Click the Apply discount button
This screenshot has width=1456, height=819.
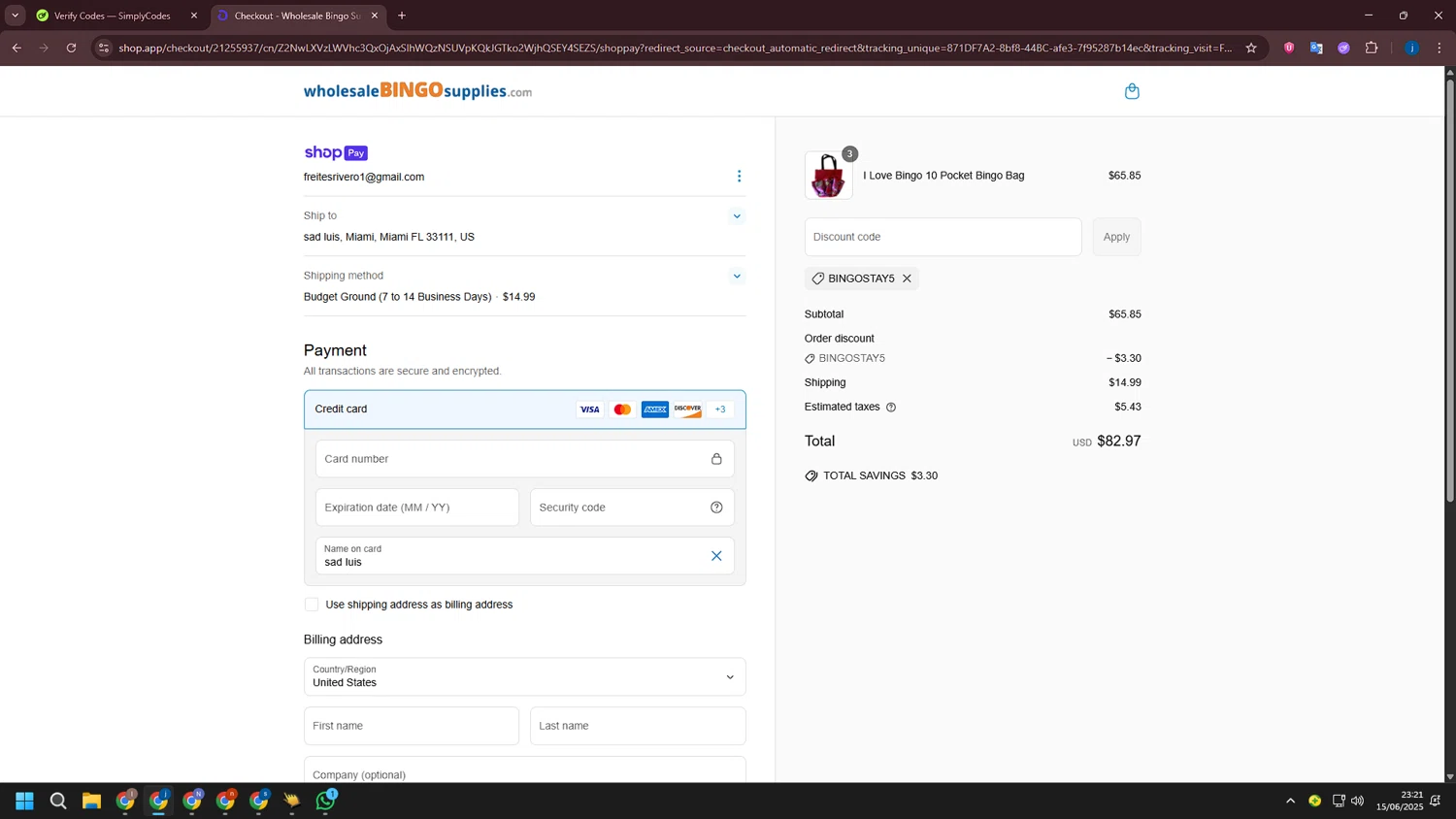click(x=1116, y=237)
